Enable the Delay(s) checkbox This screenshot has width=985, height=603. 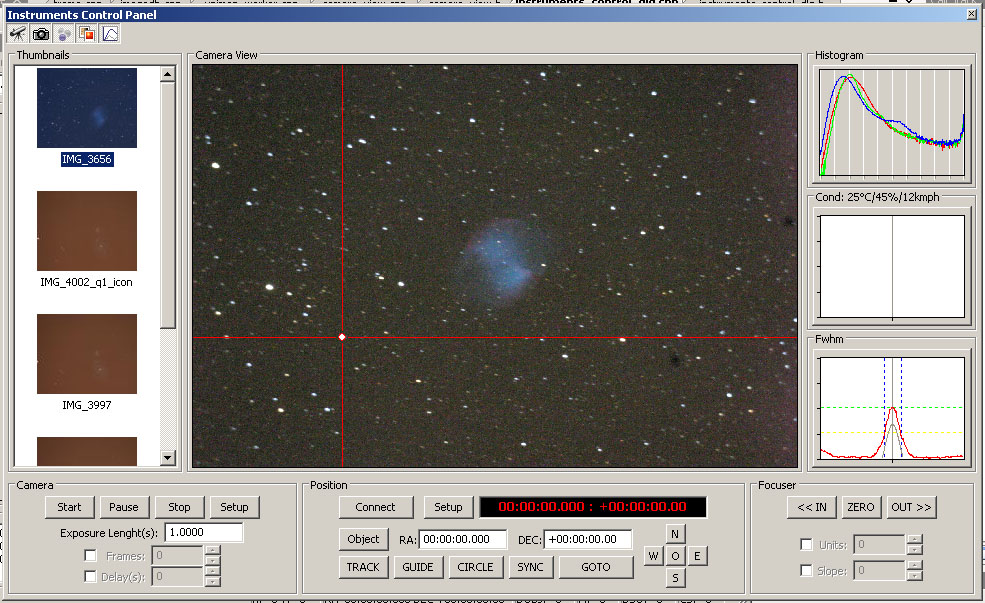89,575
